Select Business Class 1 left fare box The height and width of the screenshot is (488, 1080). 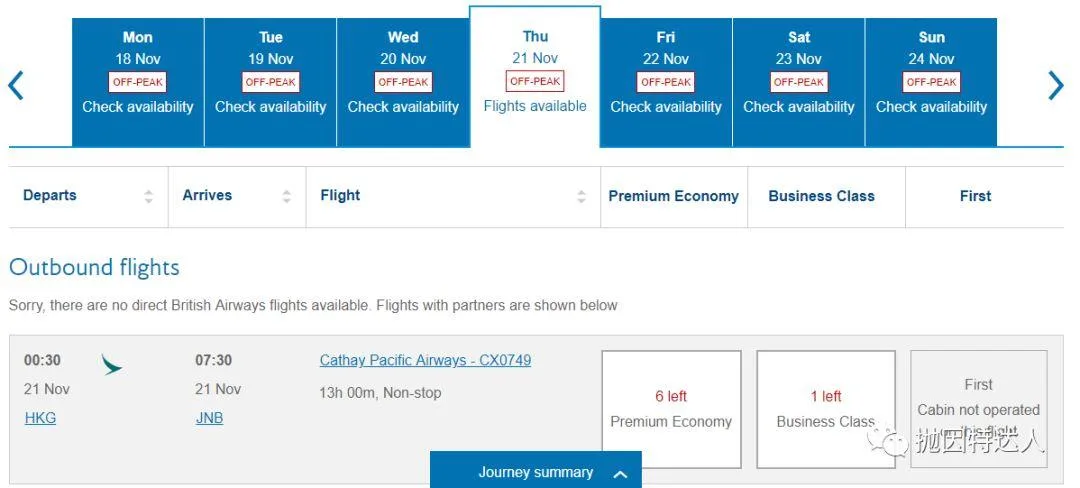click(825, 409)
